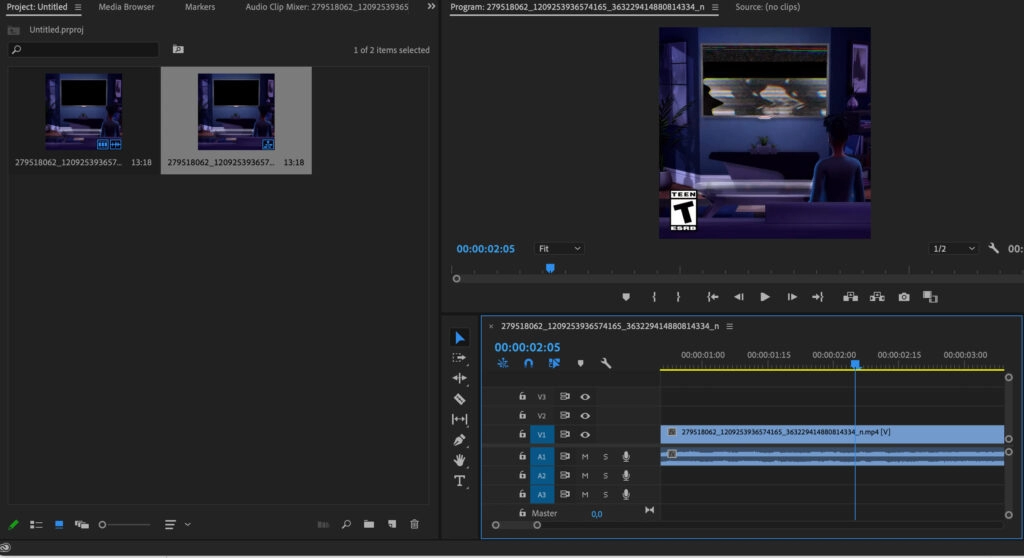Toggle lock on V2 track
Image resolution: width=1024 pixels, height=558 pixels.
[522, 416]
